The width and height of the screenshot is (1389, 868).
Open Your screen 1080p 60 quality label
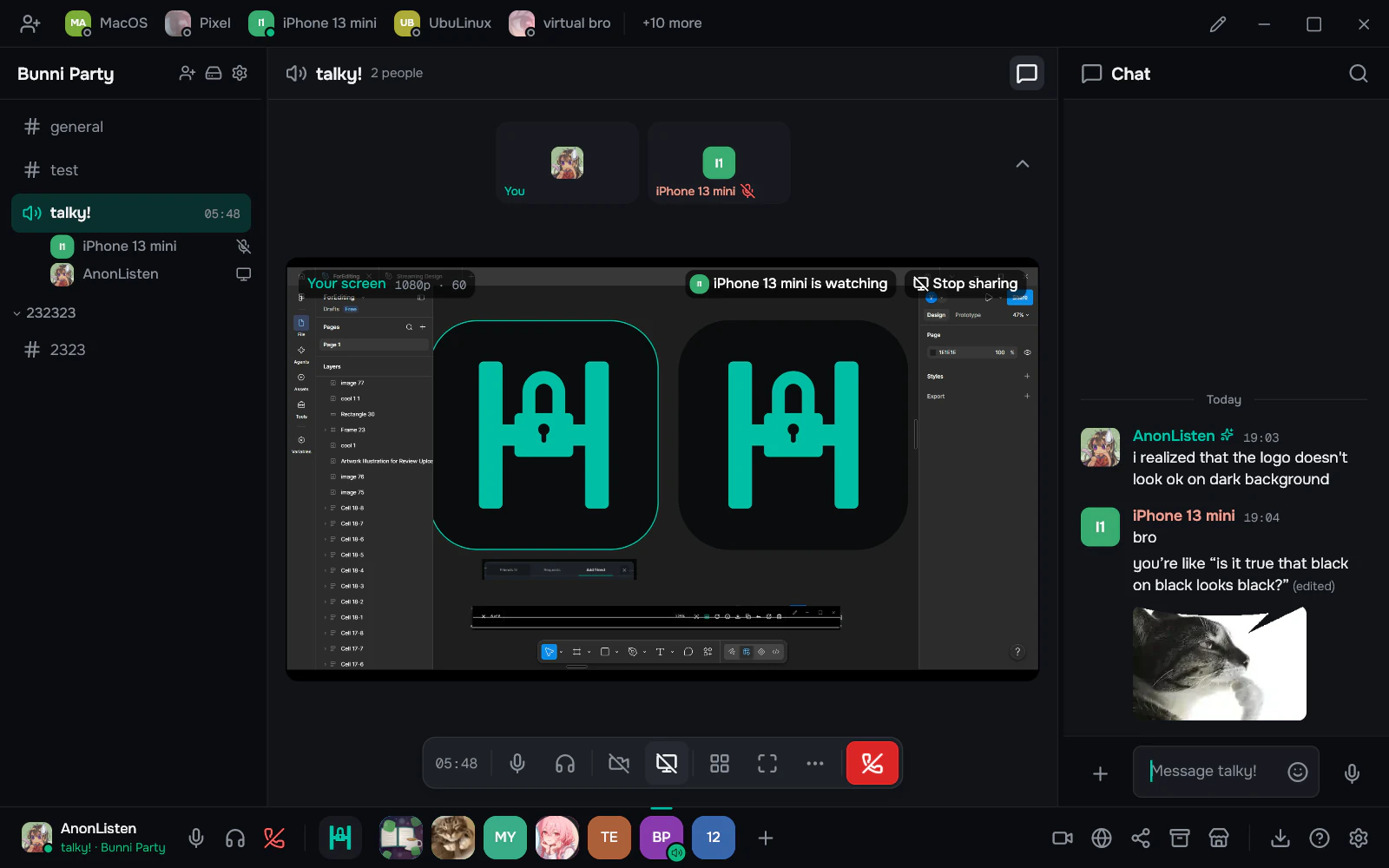[x=387, y=284]
